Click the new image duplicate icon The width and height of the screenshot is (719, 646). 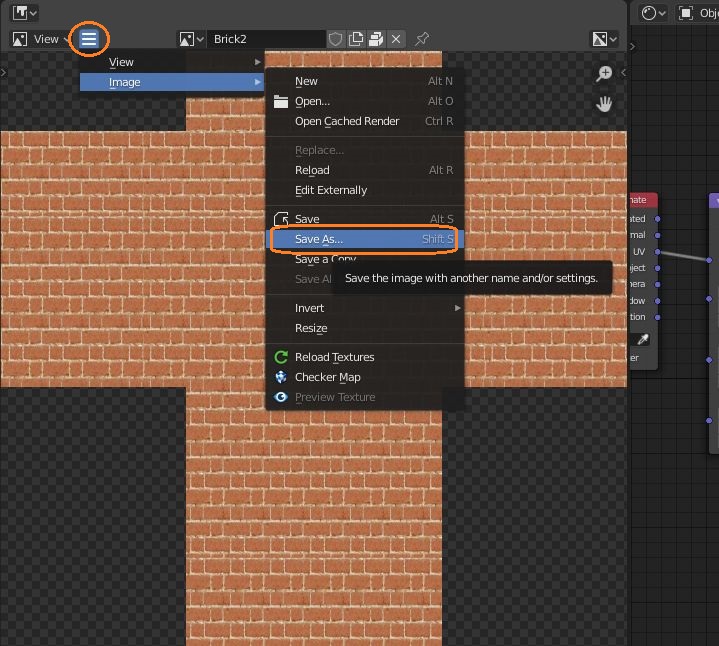pyautogui.click(x=356, y=39)
